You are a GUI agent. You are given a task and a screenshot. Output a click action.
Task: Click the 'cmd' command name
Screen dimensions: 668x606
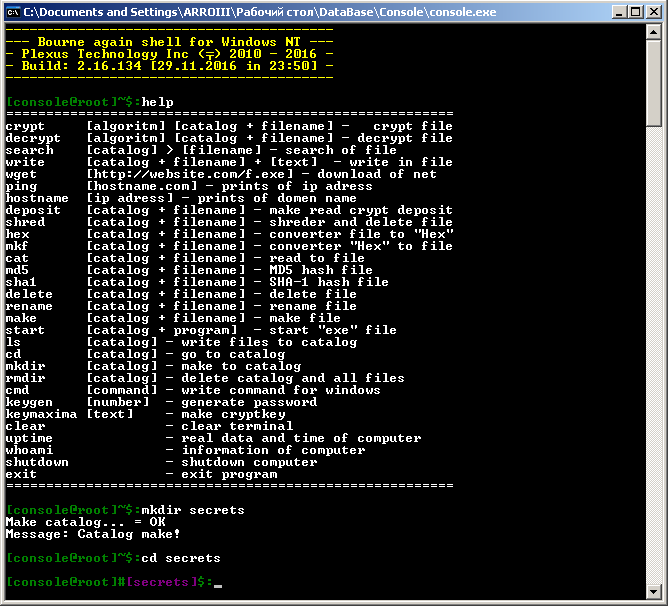pyautogui.click(x=17, y=390)
